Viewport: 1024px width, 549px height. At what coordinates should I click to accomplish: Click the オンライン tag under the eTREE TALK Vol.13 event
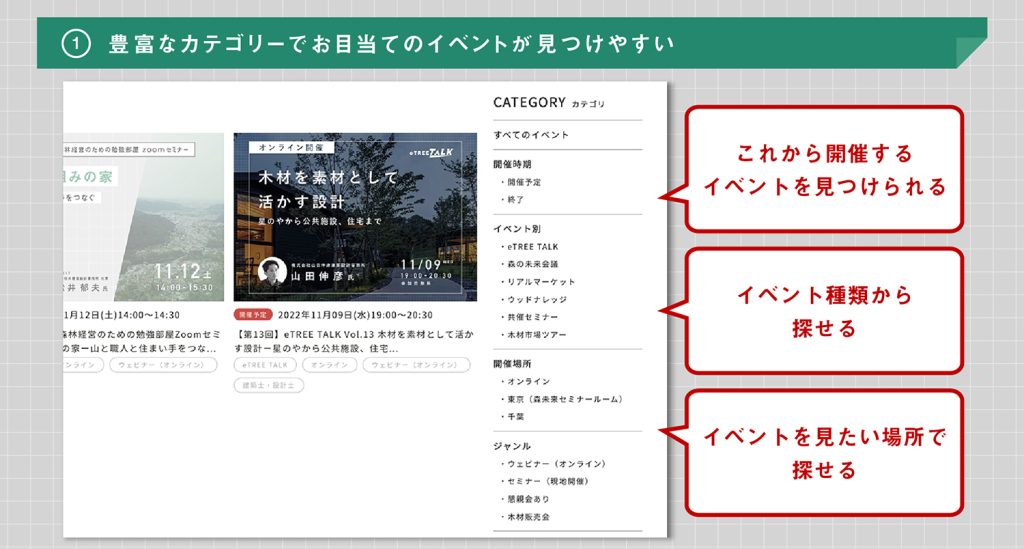329,365
